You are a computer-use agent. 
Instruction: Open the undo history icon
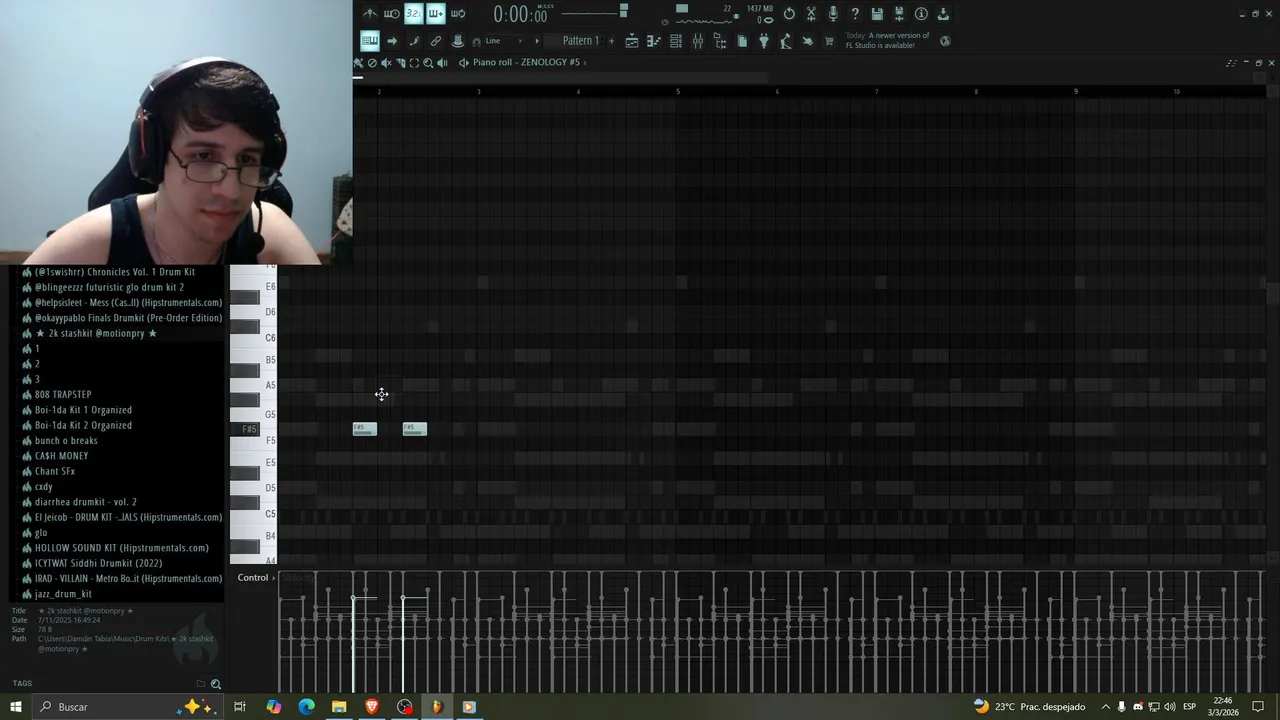789,14
